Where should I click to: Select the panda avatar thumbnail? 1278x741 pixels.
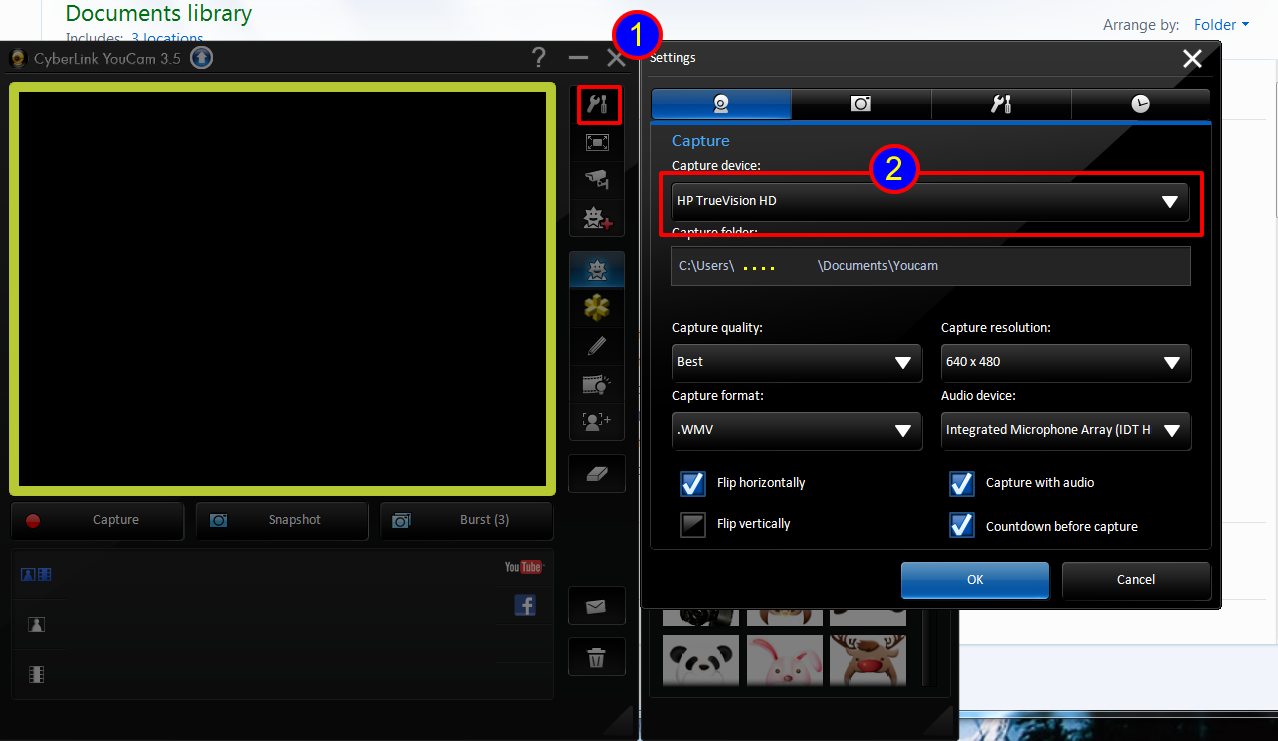pos(700,660)
